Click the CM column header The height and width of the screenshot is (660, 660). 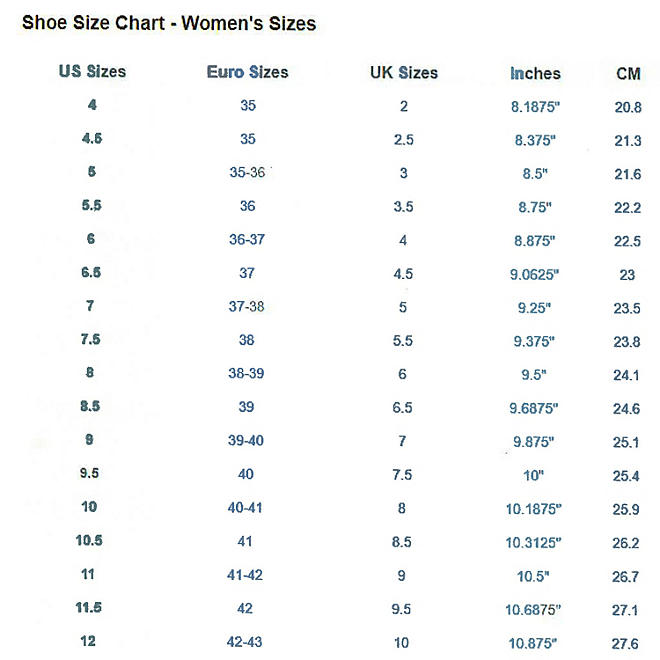(x=628, y=73)
